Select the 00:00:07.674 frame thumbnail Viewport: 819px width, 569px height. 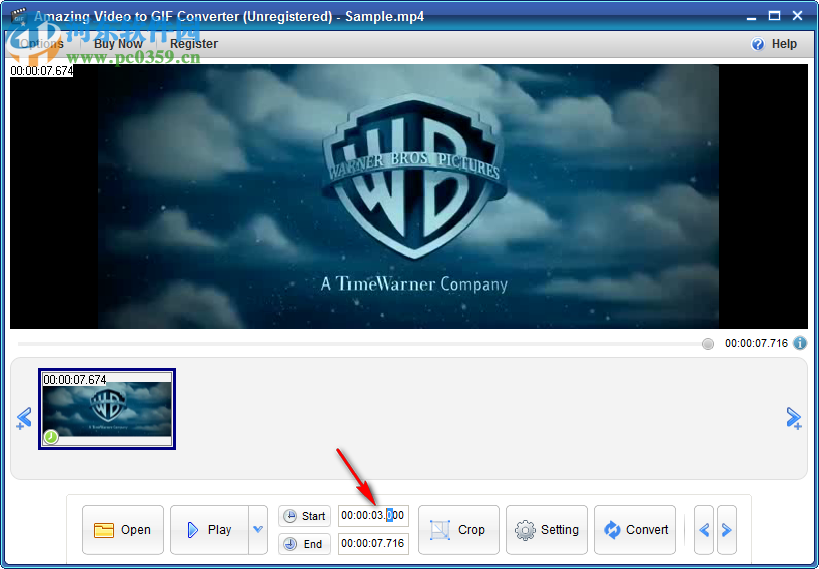coord(107,409)
